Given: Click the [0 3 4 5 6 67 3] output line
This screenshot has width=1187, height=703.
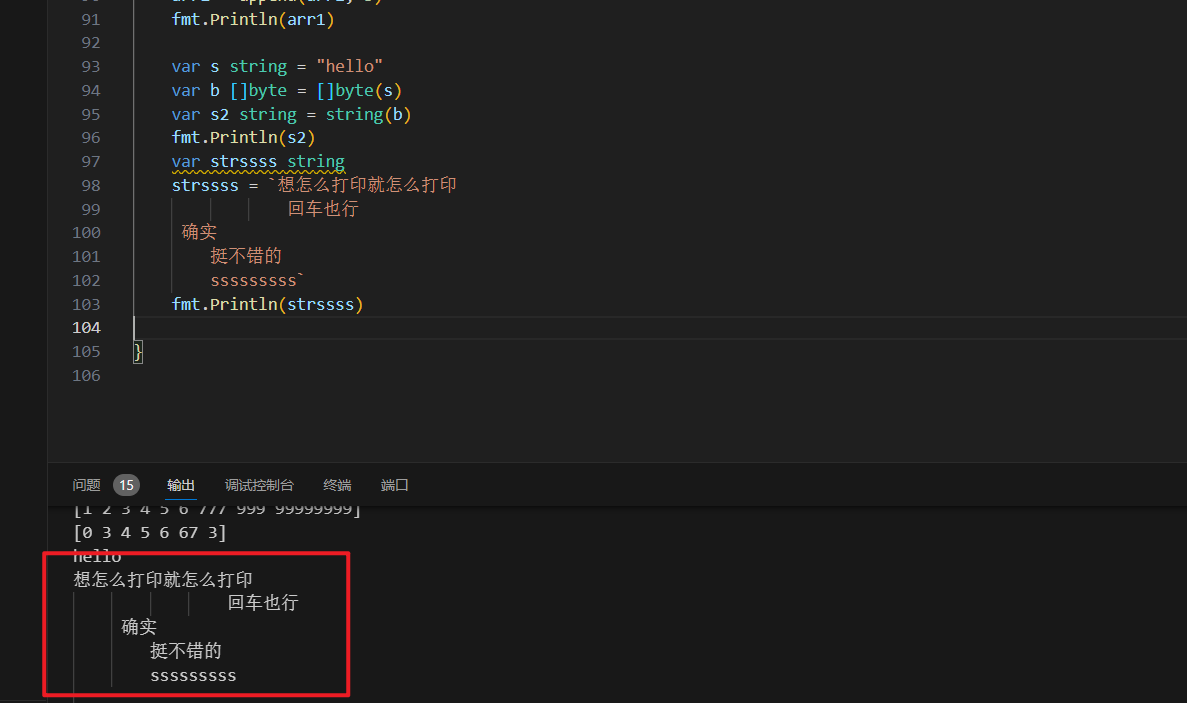Looking at the screenshot, I should (150, 533).
